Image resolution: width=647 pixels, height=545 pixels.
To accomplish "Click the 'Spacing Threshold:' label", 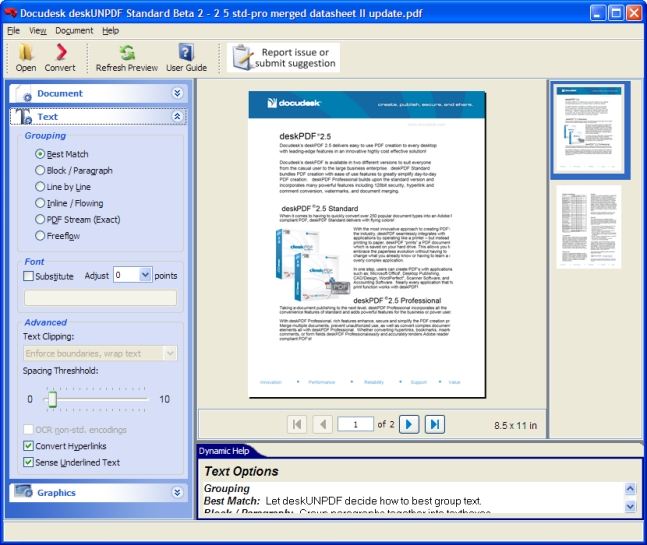I will pyautogui.click(x=61, y=370).
